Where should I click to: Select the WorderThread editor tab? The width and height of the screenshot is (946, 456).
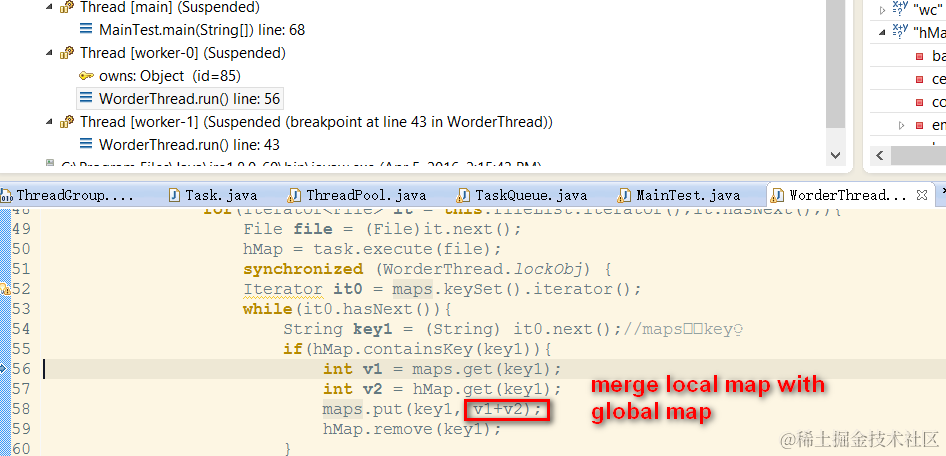(x=848, y=195)
